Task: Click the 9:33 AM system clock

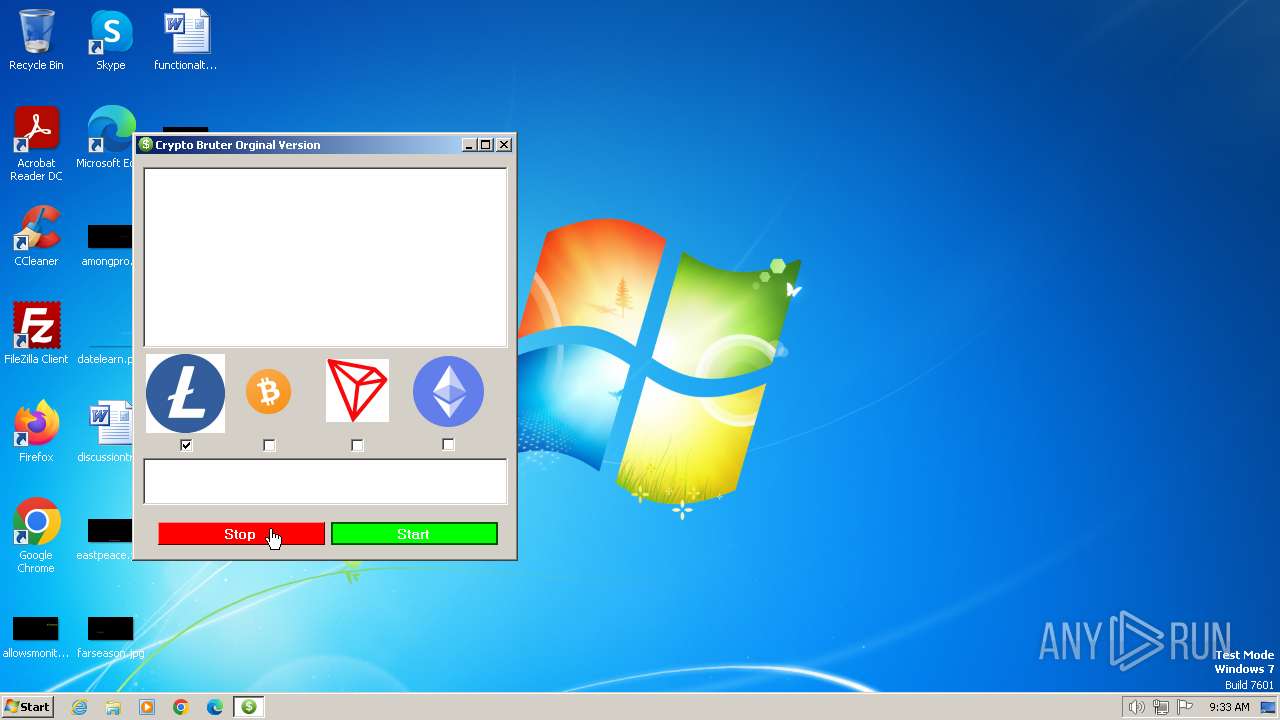Action: [1229, 707]
